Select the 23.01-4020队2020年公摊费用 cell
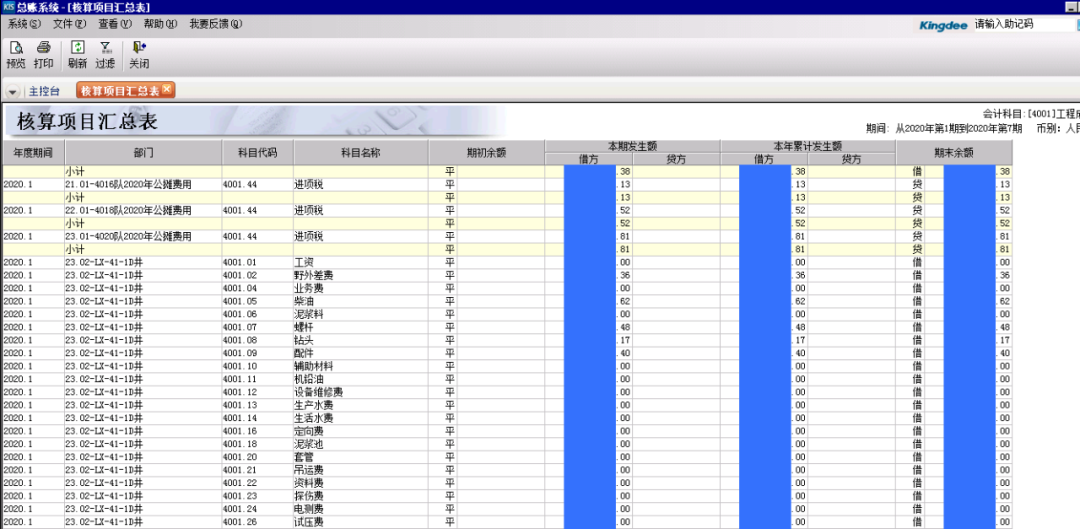This screenshot has width=1080, height=529. coord(143,236)
